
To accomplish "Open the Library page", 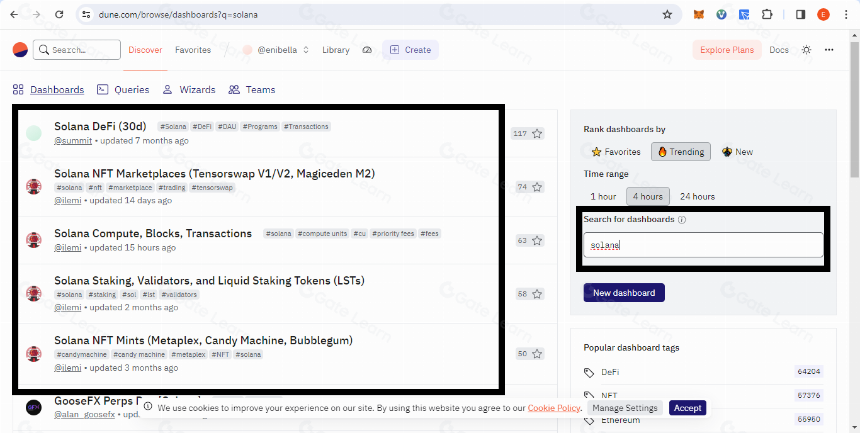I will (336, 50).
